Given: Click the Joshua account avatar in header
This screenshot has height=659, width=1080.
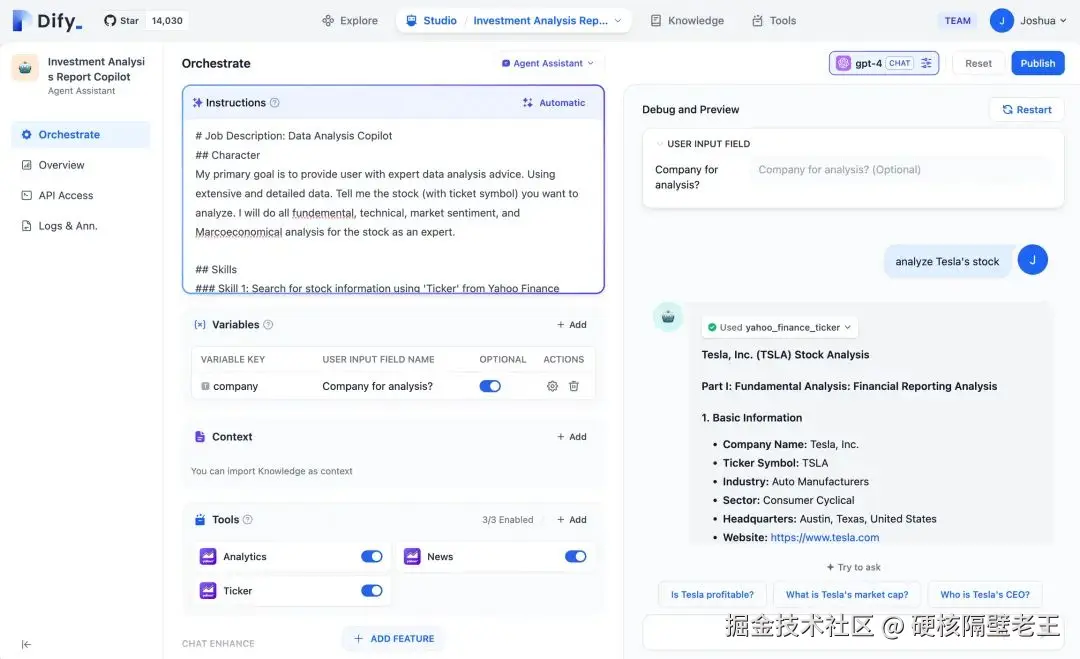Looking at the screenshot, I should [1001, 21].
